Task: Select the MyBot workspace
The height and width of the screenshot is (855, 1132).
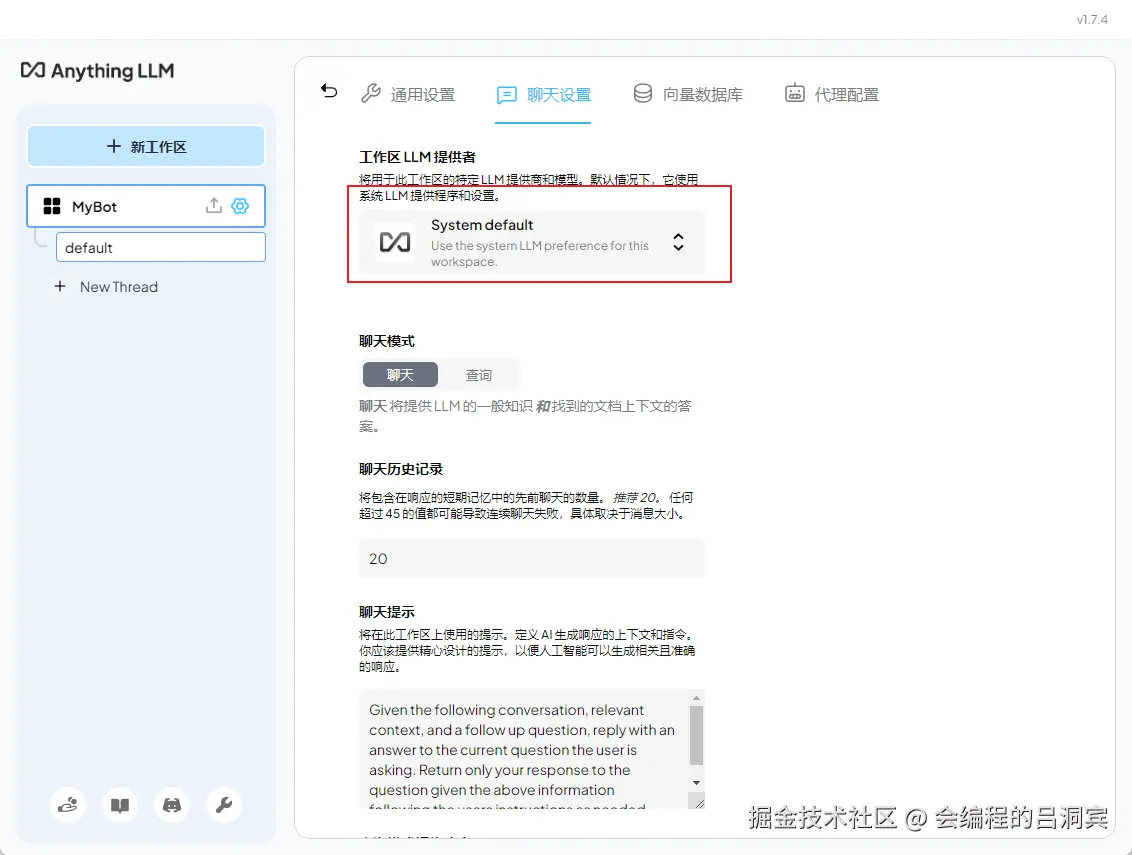Action: tap(146, 206)
